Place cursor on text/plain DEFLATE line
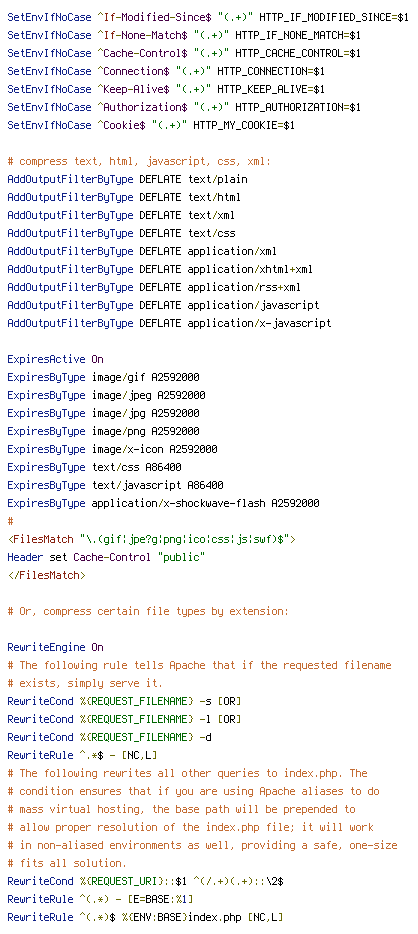Image resolution: width=418 pixels, height=934 pixels. click(x=127, y=179)
